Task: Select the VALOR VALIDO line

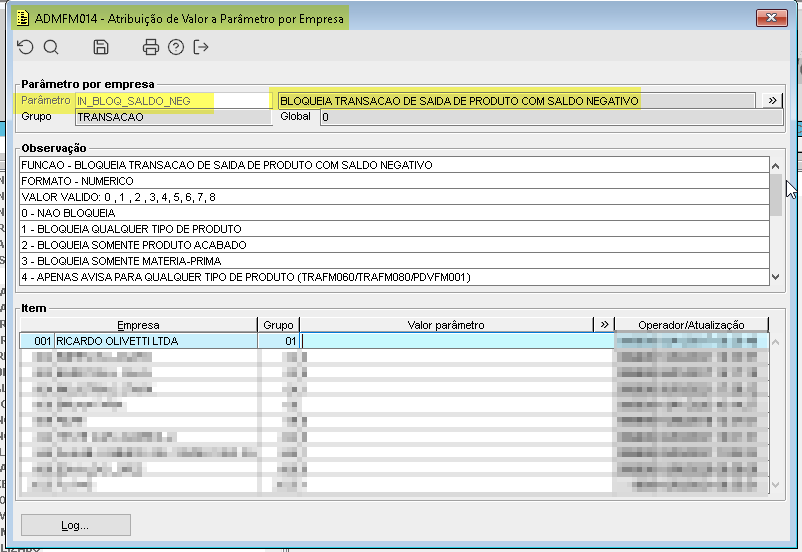Action: [394, 197]
